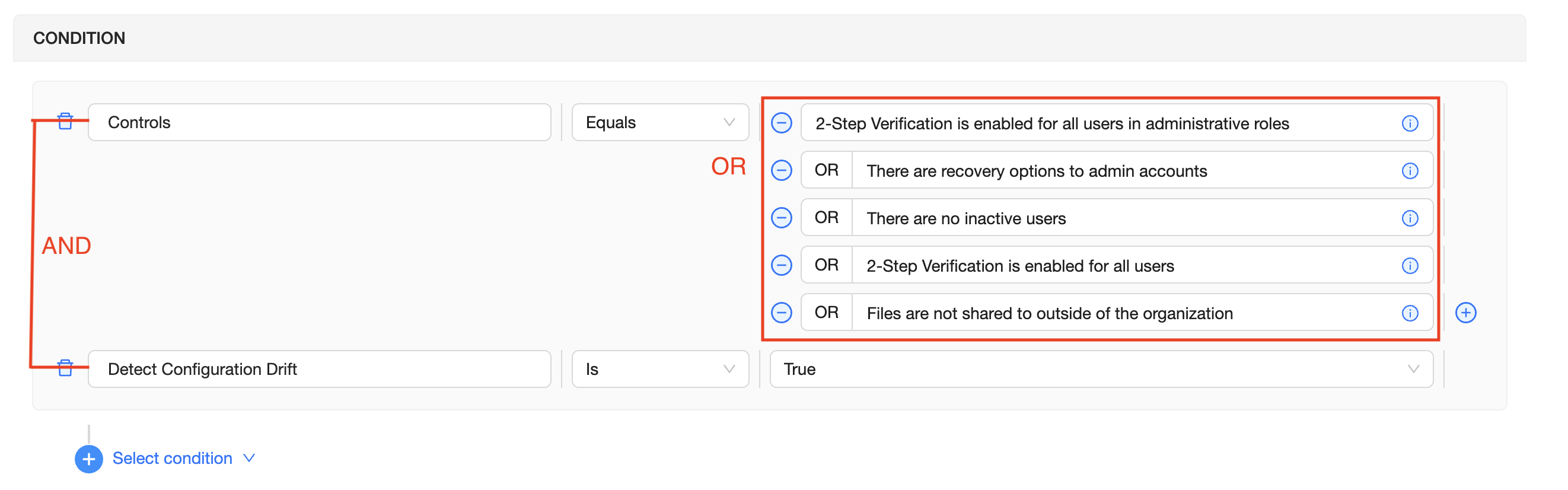Remove 2-Step Verification for all users control
This screenshot has width=1568, height=490.
coord(782,265)
